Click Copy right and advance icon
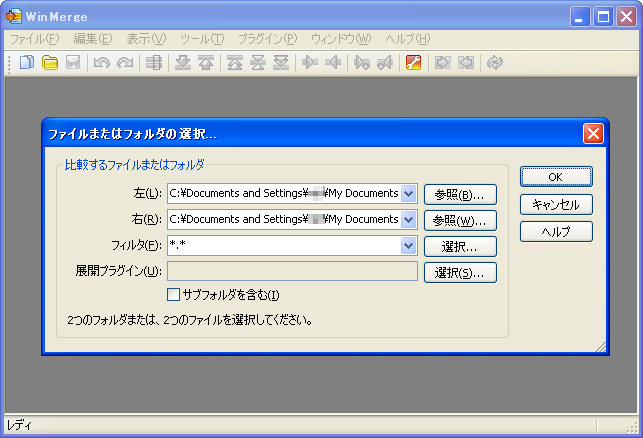The width and height of the screenshot is (643, 438). coord(362,63)
